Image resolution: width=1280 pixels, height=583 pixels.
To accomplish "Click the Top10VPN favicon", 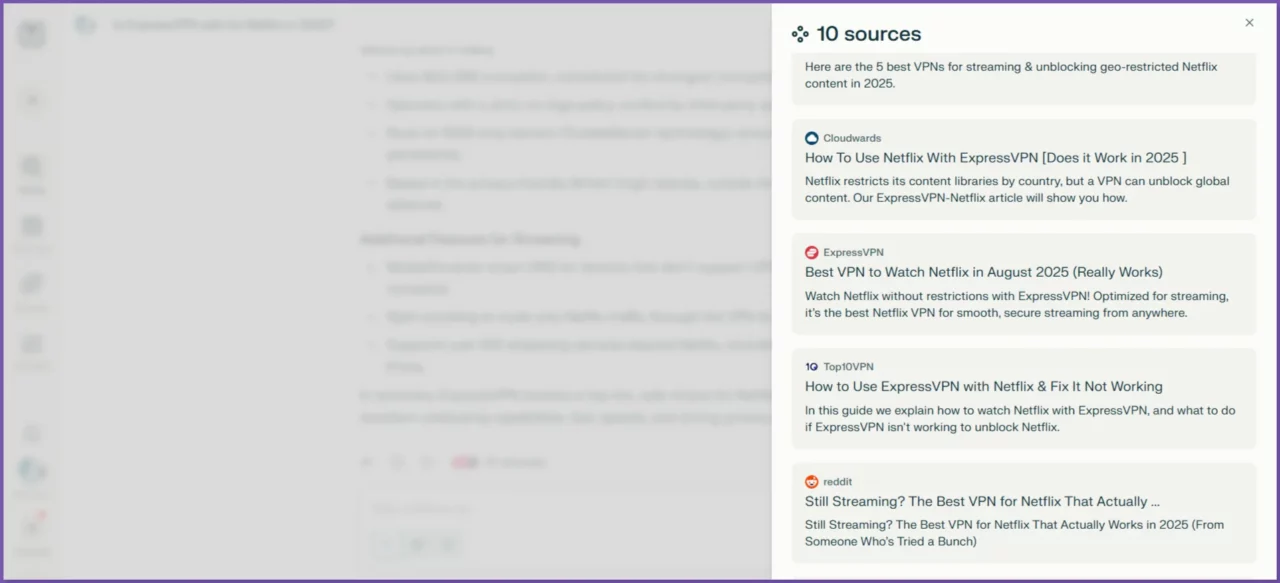I will (812, 367).
